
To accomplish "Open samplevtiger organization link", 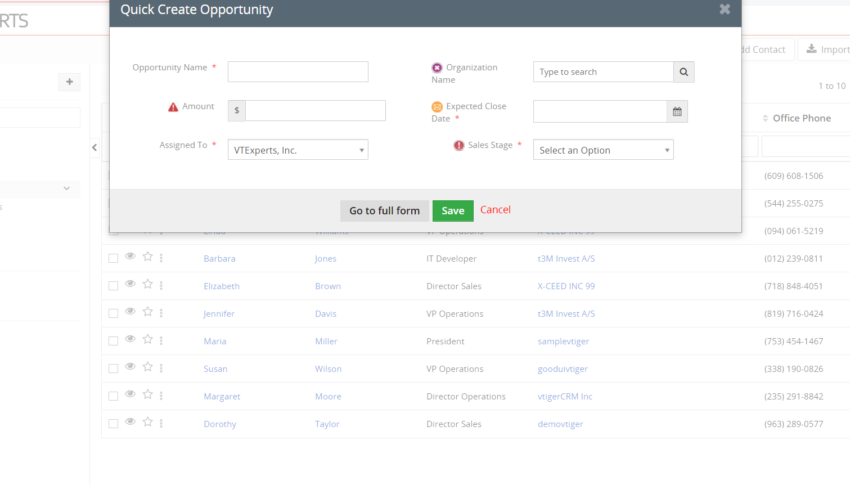I will point(563,341).
